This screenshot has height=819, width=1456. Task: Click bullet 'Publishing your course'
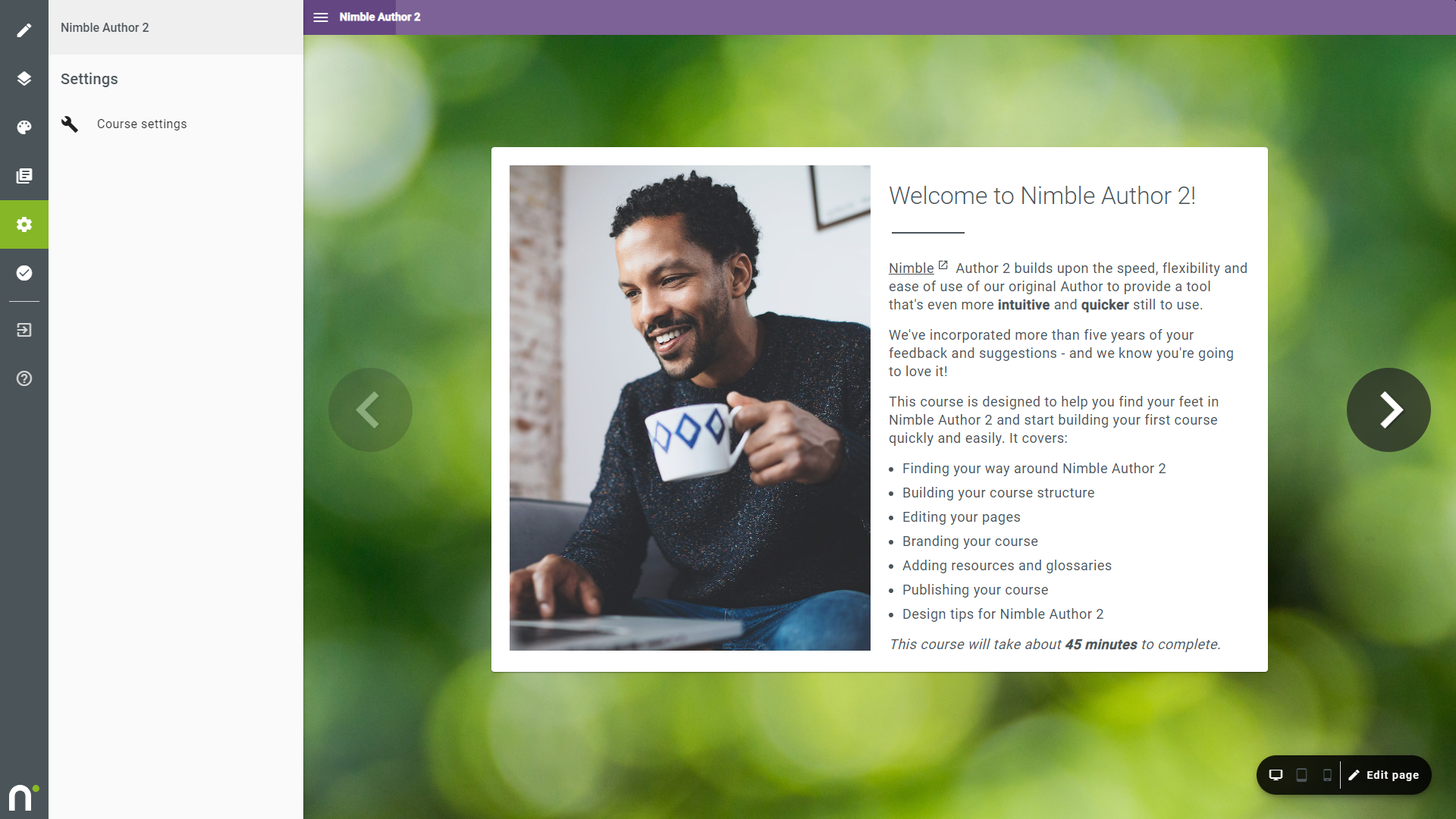(975, 590)
